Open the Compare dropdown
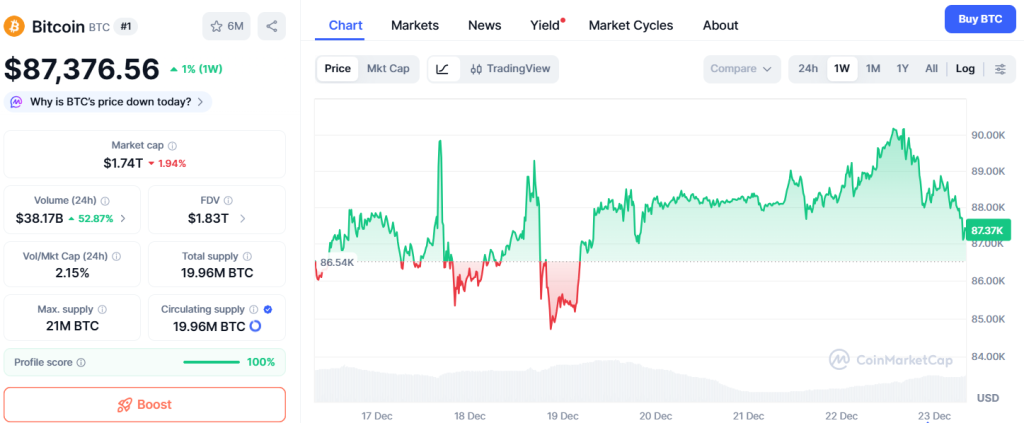The width and height of the screenshot is (1024, 423). pos(741,69)
